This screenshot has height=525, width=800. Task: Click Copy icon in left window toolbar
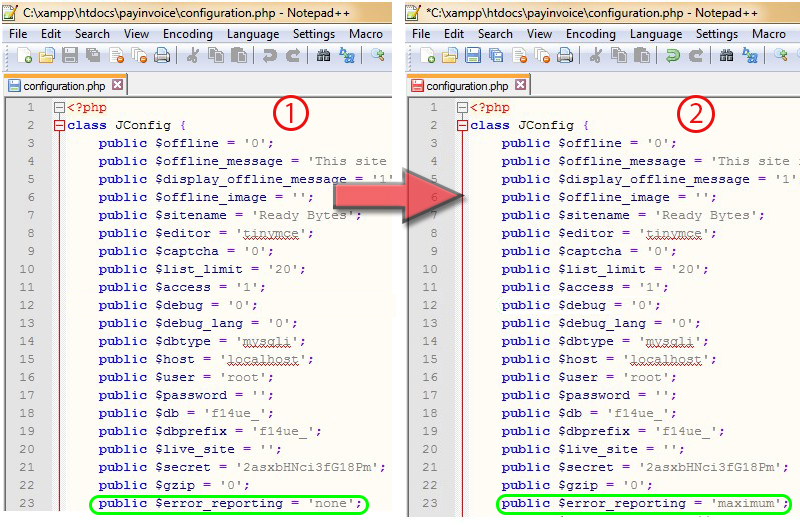[x=216, y=55]
